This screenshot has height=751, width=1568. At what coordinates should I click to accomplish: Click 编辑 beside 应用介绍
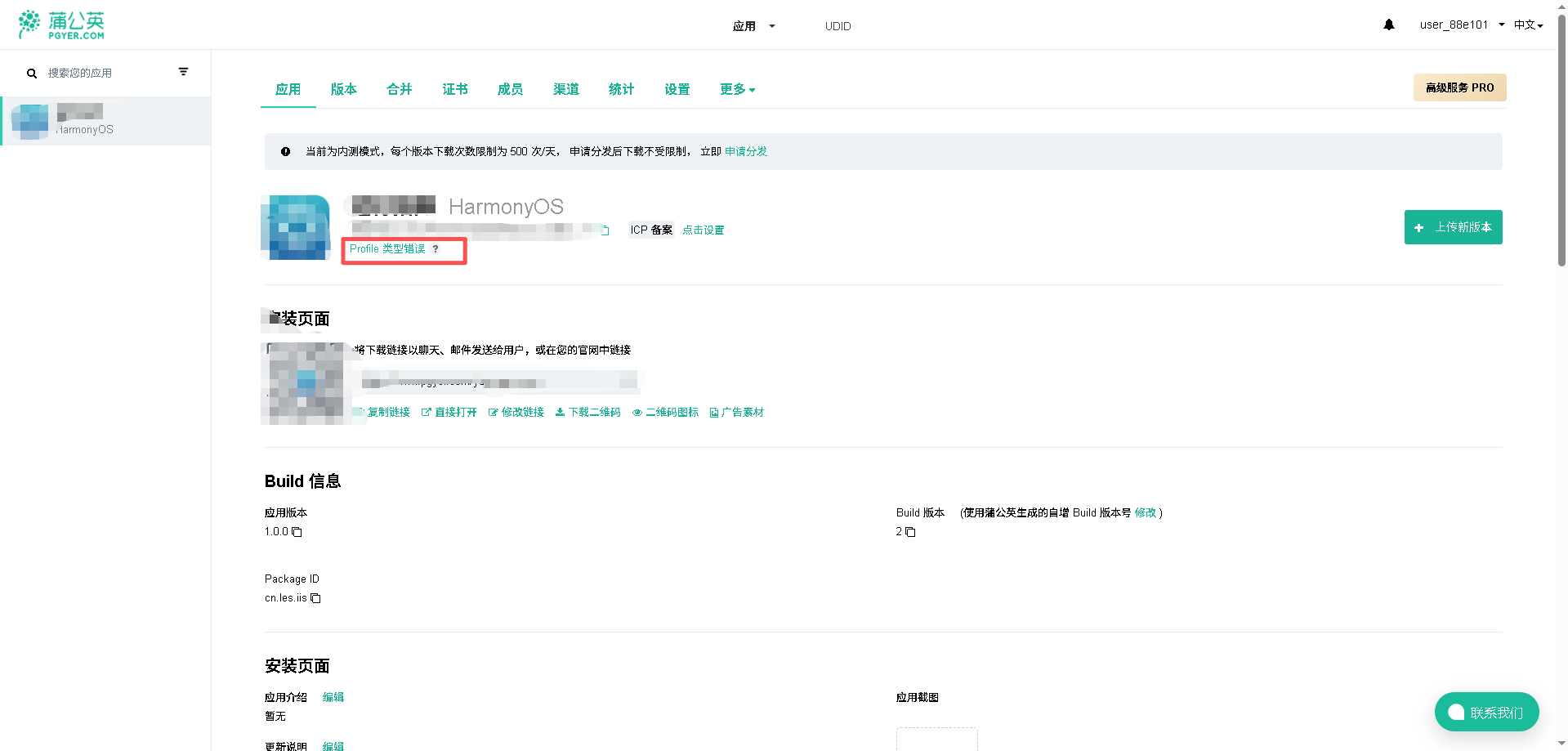tap(333, 698)
